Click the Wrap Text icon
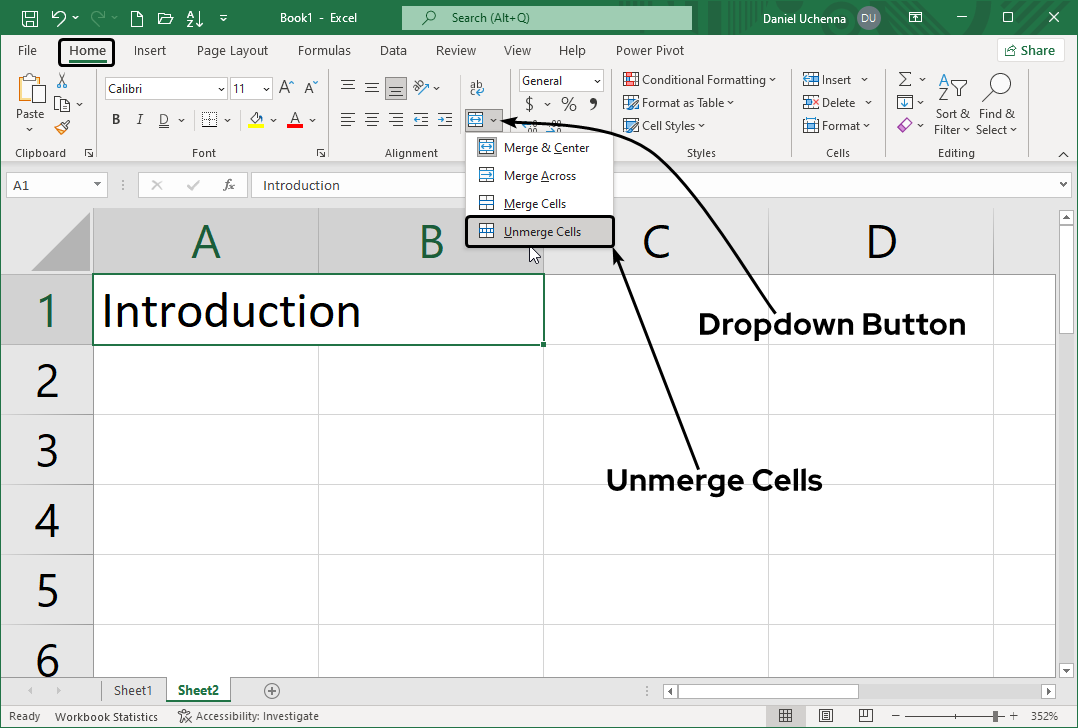 477,88
